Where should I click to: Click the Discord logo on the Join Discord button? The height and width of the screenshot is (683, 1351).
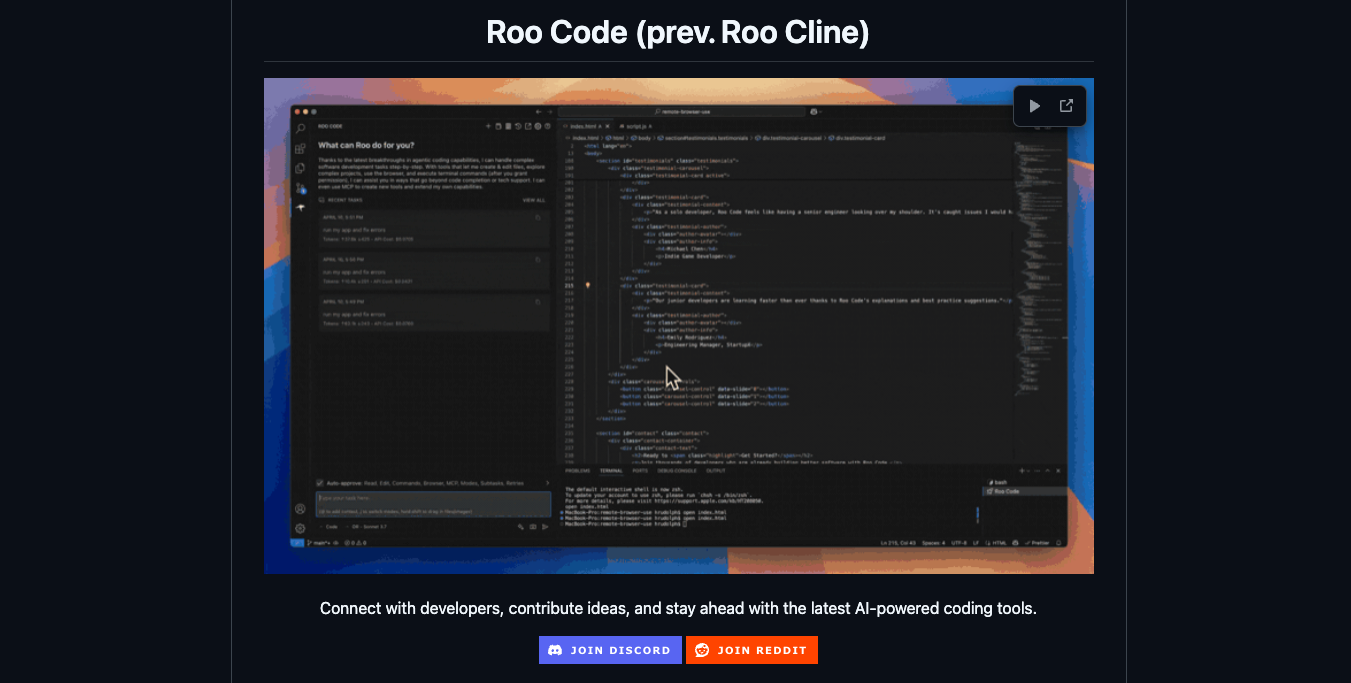coord(556,650)
